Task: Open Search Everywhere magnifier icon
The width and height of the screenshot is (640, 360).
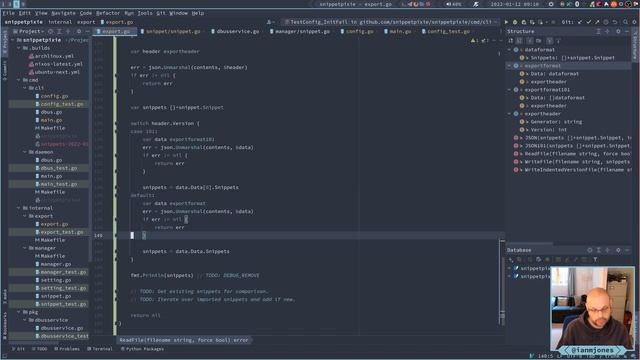Action: [x=625, y=22]
